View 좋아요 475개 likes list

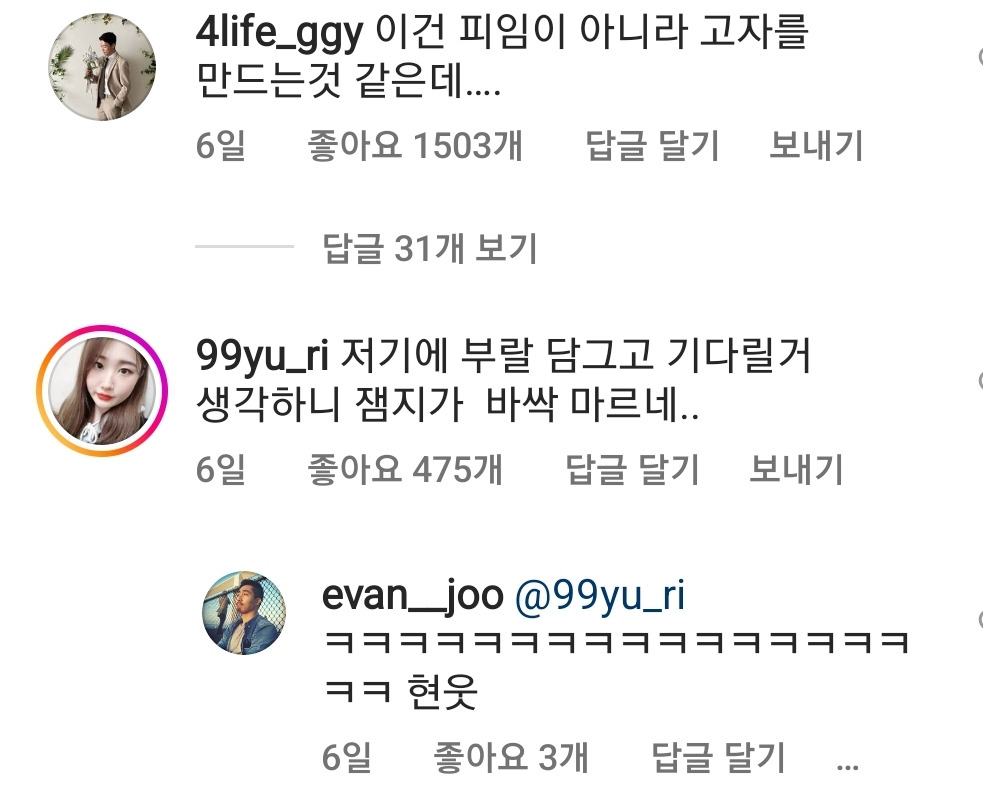point(404,469)
